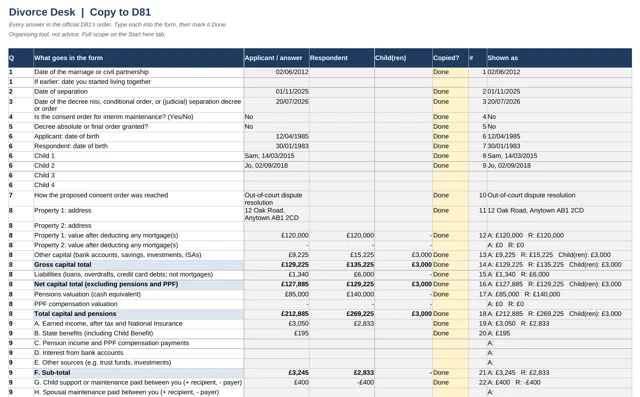Image resolution: width=640 pixels, height=397 pixels.
Task: Select Property 1 address answer '12 Oak Road'
Action: click(x=276, y=214)
